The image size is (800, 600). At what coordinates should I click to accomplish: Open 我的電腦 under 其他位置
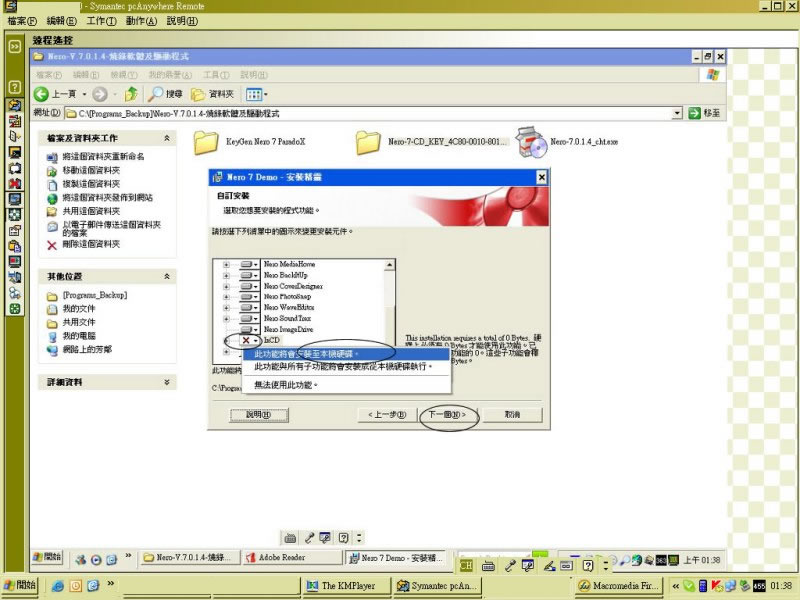coord(72,336)
